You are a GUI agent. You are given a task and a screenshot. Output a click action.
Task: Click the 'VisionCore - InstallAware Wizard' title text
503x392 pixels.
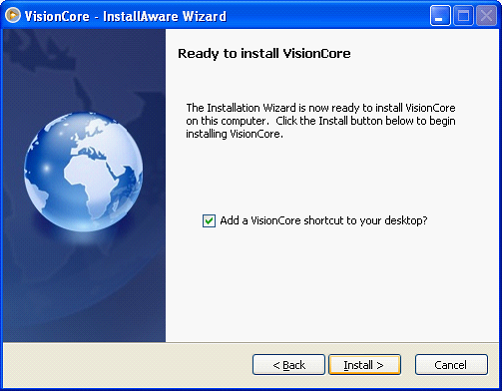tap(126, 16)
